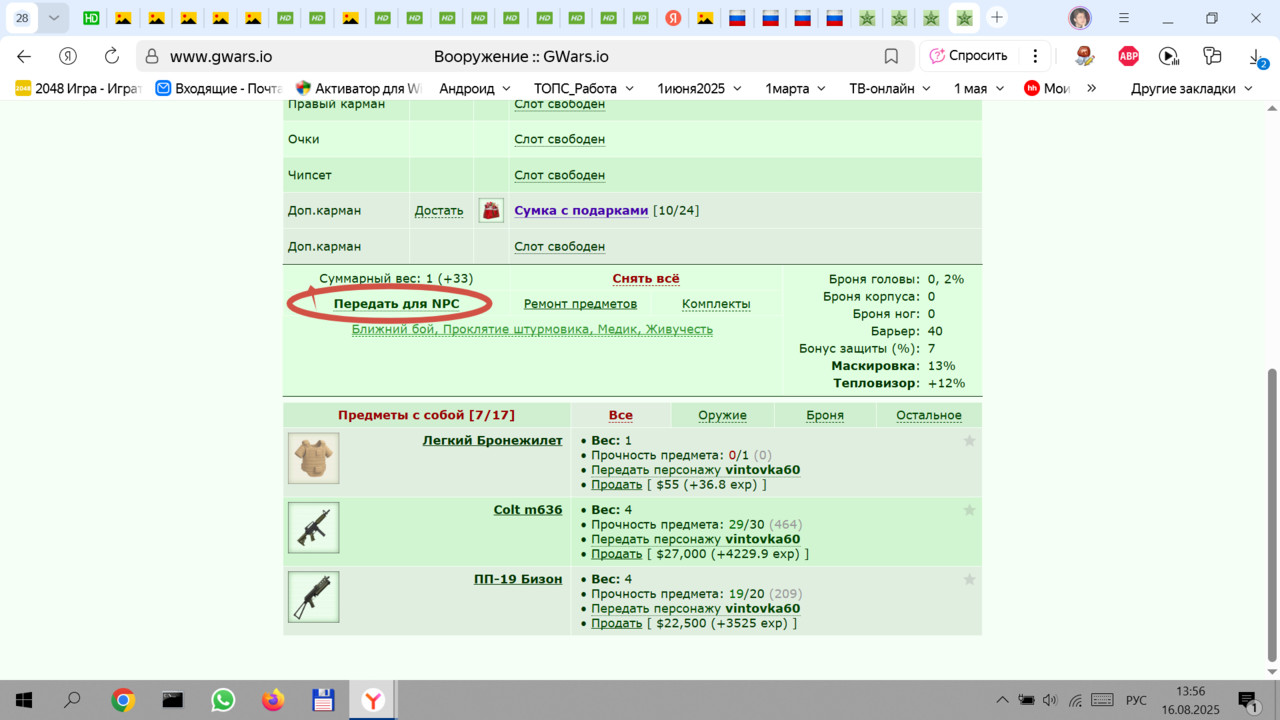This screenshot has height=720, width=1280.
Task: Click Передать персонажу under ПП-19 Бизон
Action: click(695, 608)
